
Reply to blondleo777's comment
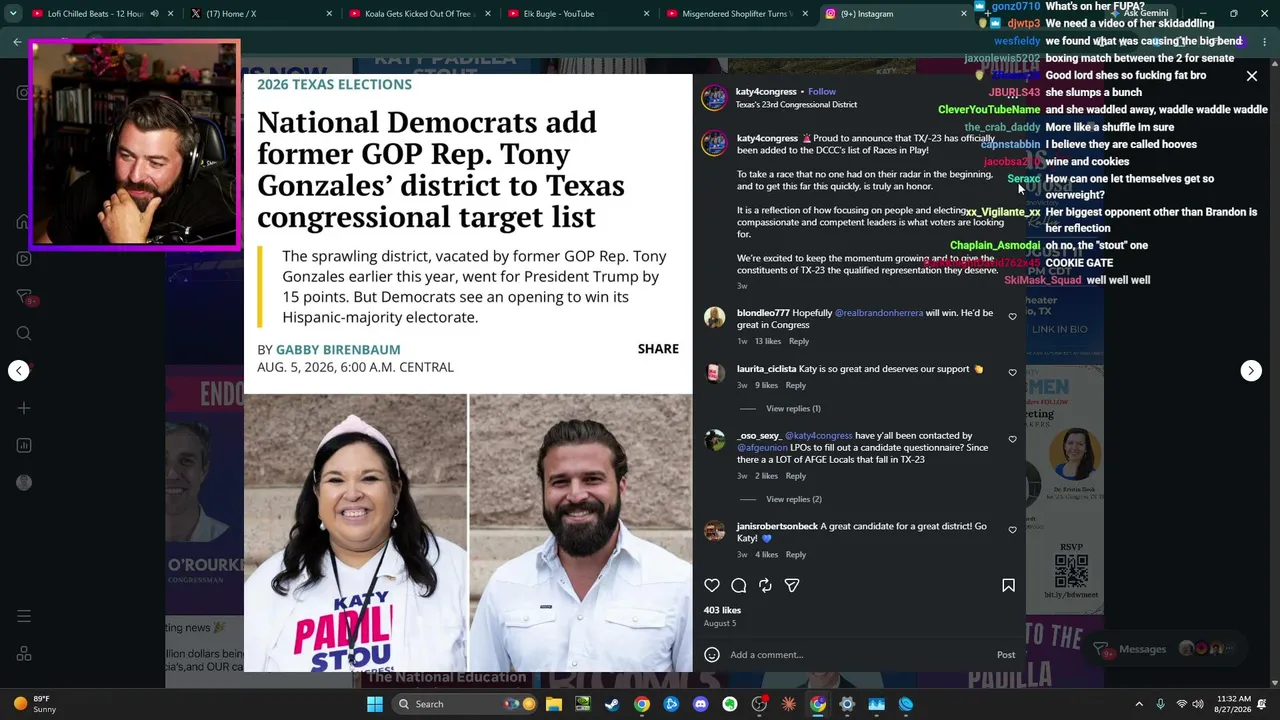[799, 341]
